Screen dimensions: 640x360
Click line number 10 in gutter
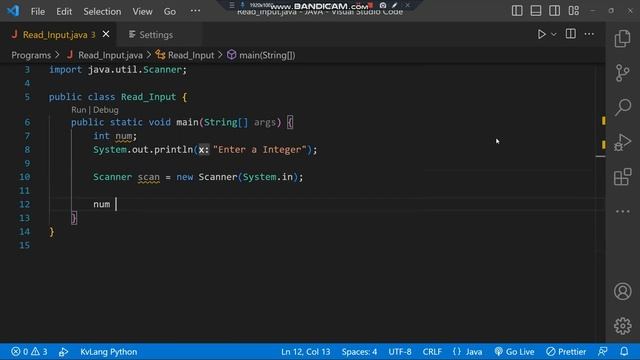(24, 177)
